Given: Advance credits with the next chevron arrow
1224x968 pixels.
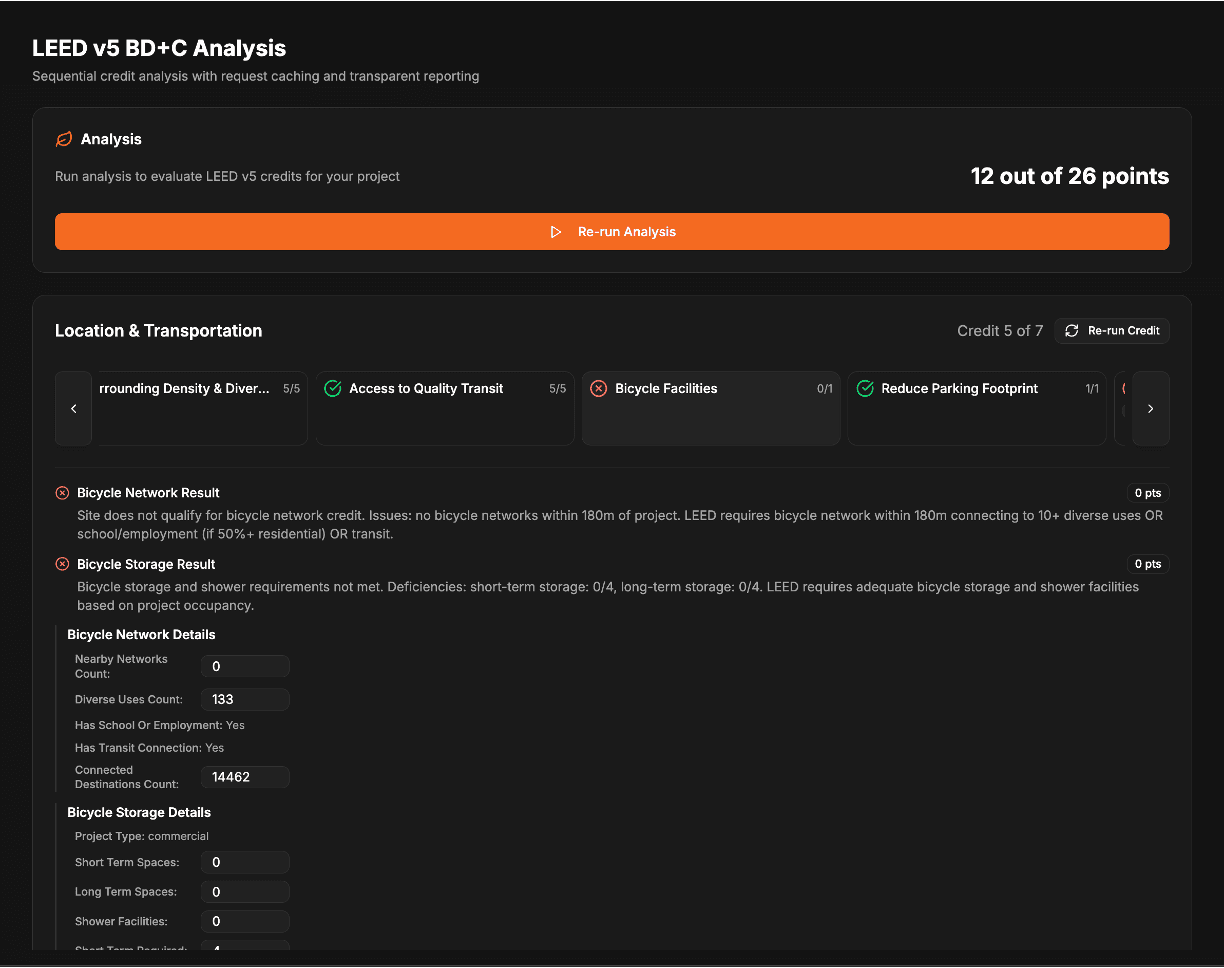Looking at the screenshot, I should [1150, 408].
